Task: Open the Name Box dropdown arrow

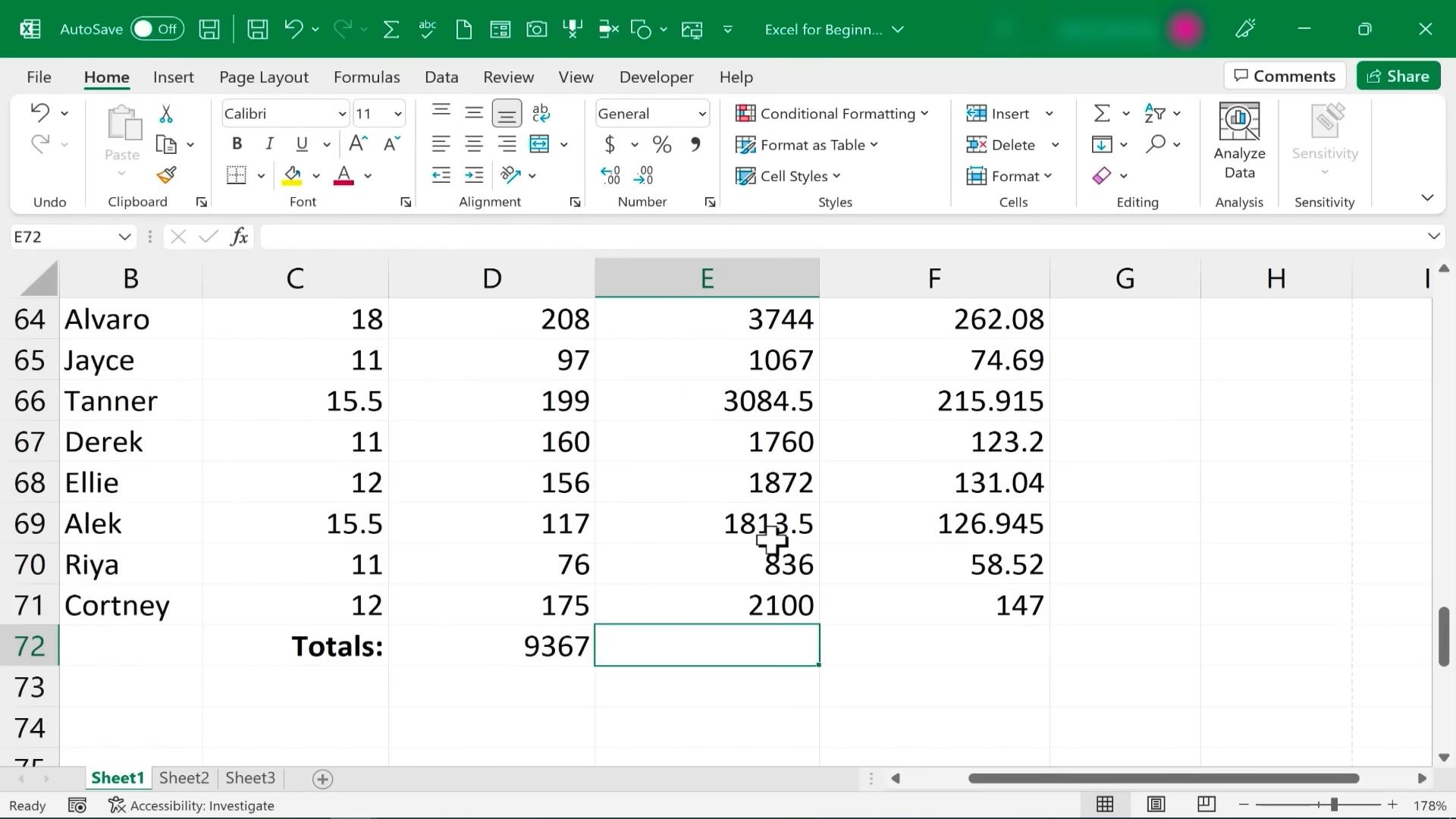Action: point(124,237)
